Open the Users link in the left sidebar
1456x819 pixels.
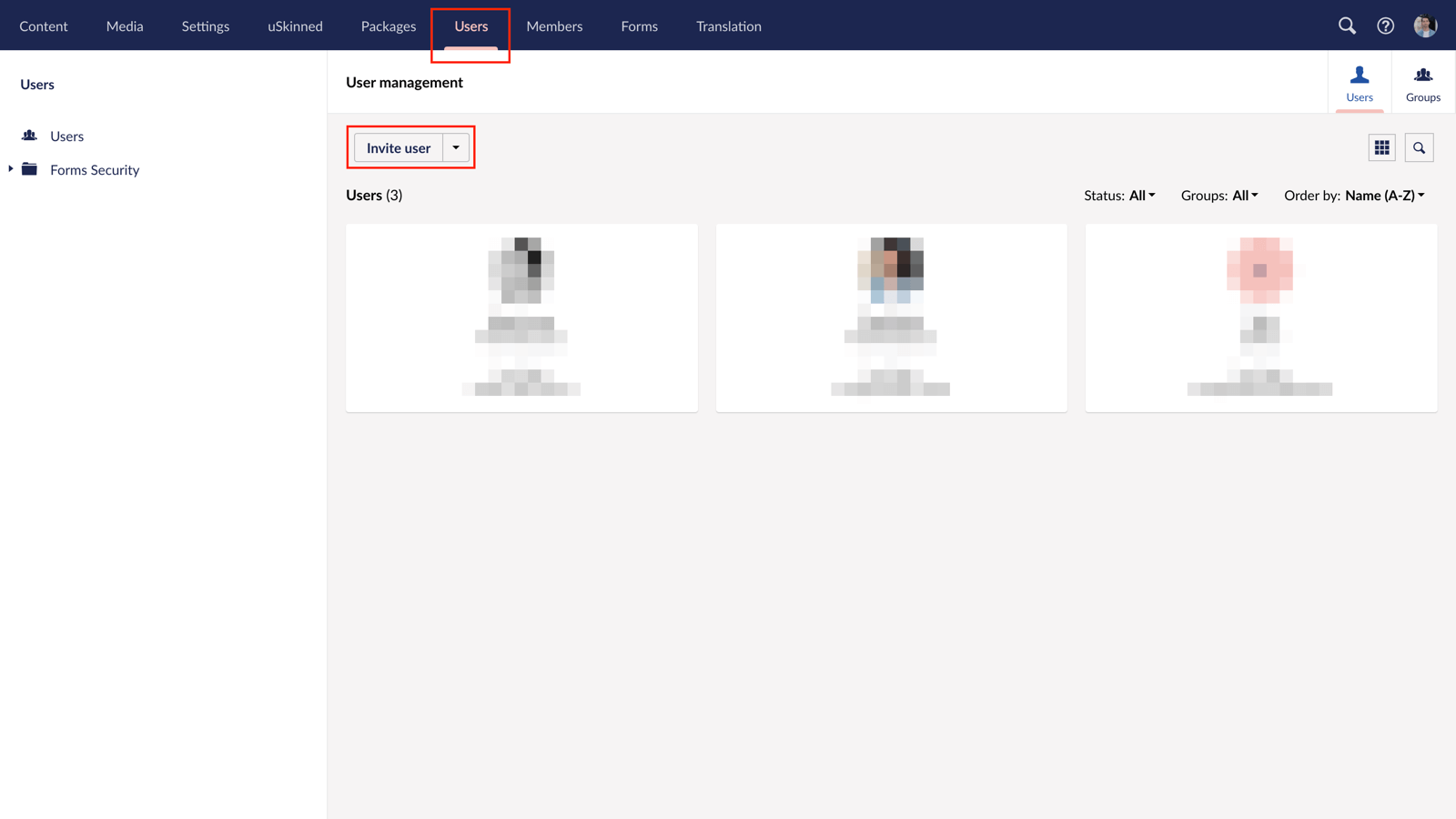pos(67,135)
